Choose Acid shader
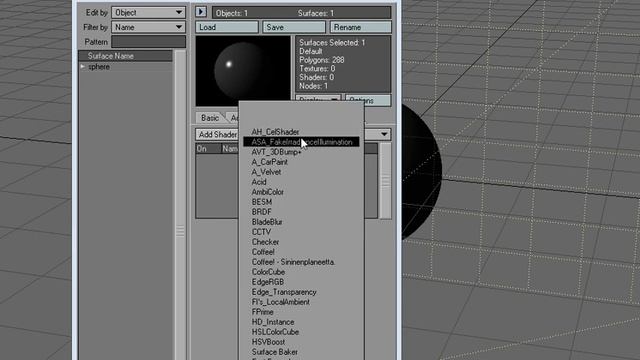 pyautogui.click(x=259, y=182)
